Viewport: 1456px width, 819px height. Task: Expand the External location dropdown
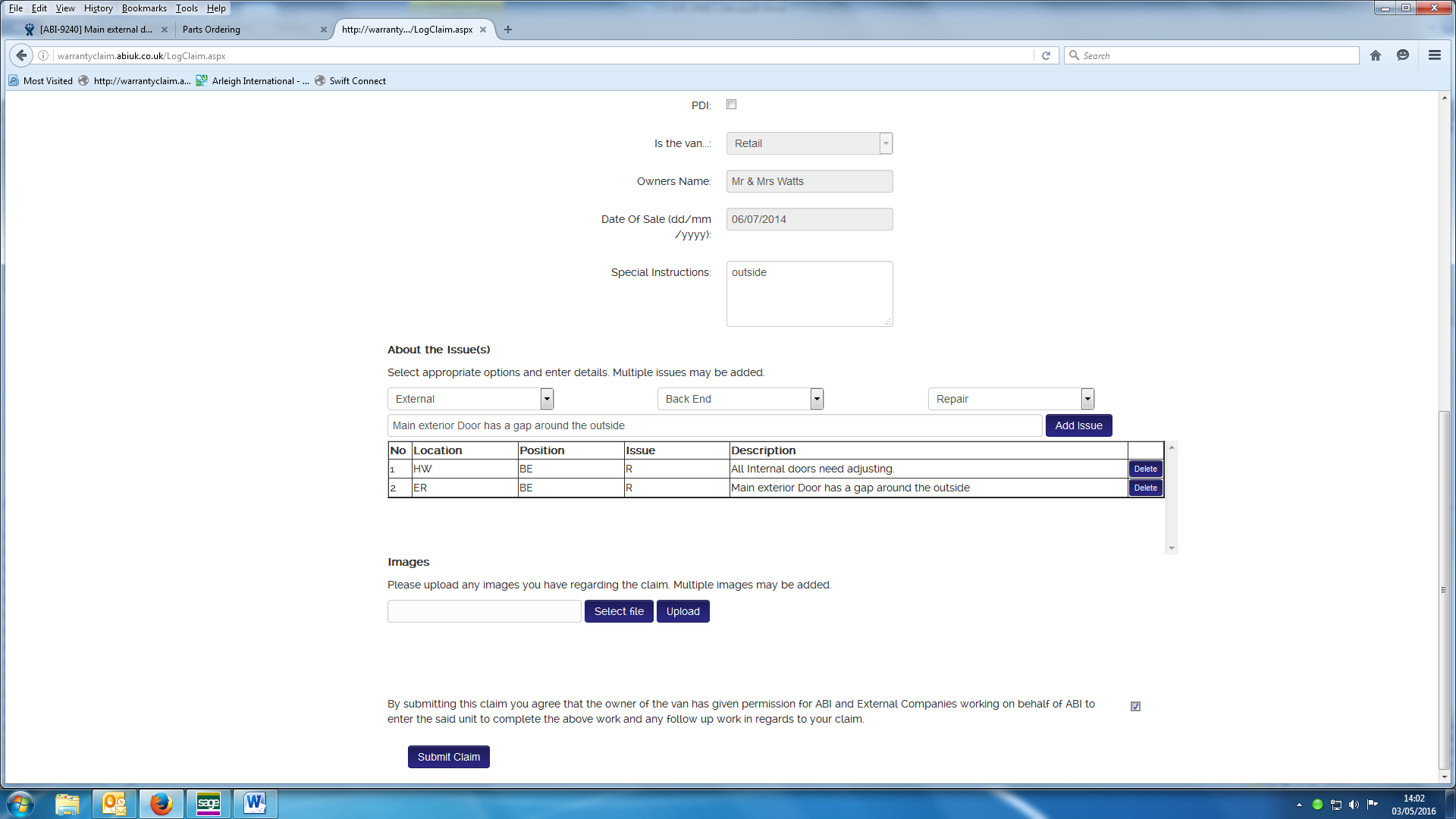coord(547,399)
